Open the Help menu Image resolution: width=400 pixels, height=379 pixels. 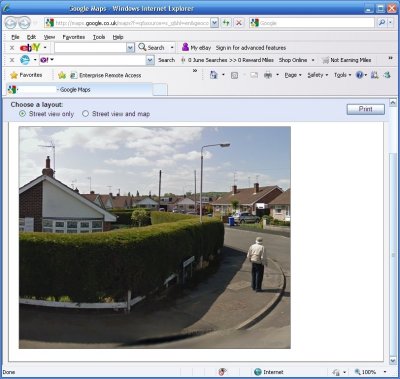(118, 37)
